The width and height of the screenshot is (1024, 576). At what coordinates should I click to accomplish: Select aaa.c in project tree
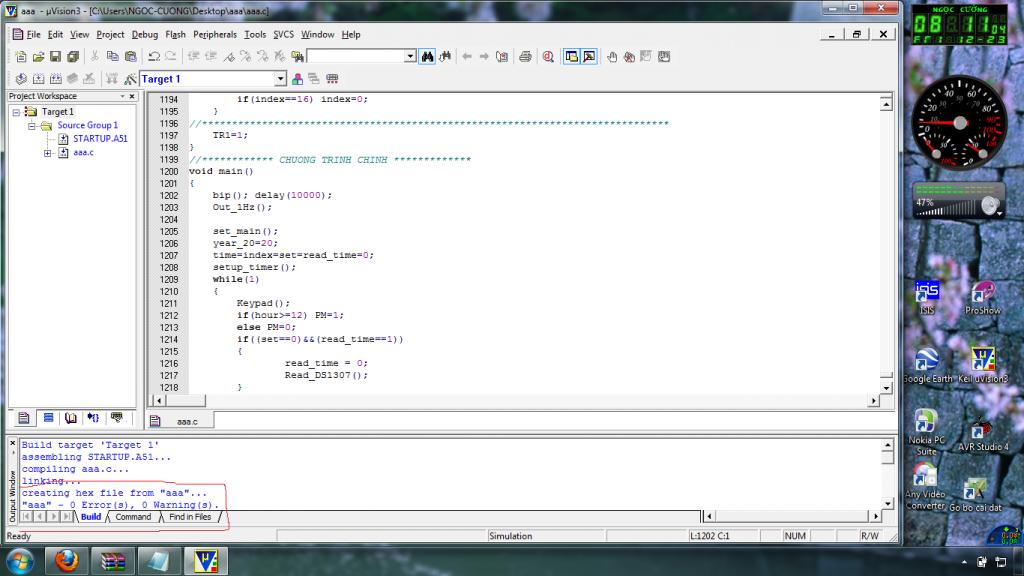click(x=84, y=153)
